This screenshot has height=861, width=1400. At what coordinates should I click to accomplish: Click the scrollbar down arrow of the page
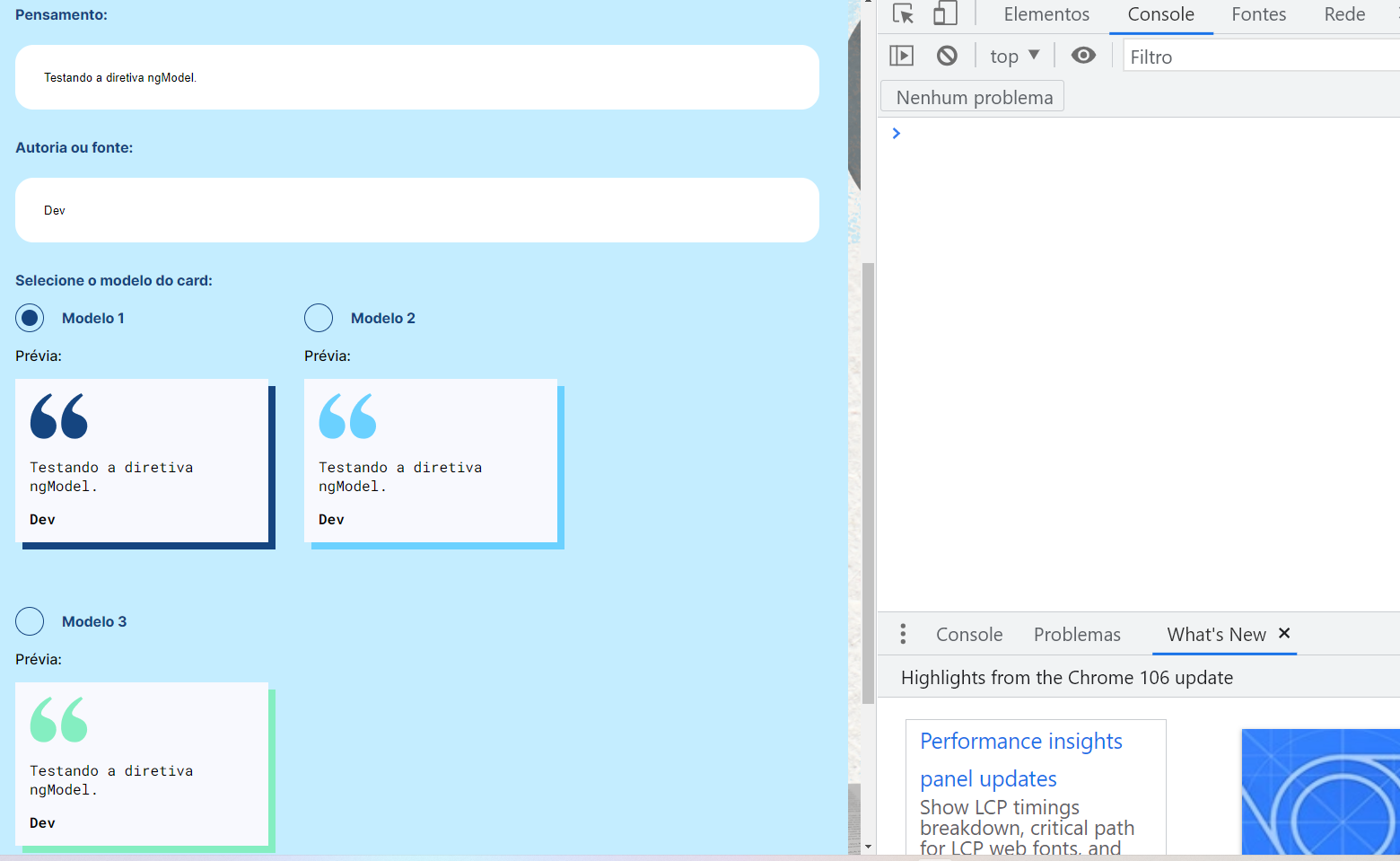coord(868,847)
